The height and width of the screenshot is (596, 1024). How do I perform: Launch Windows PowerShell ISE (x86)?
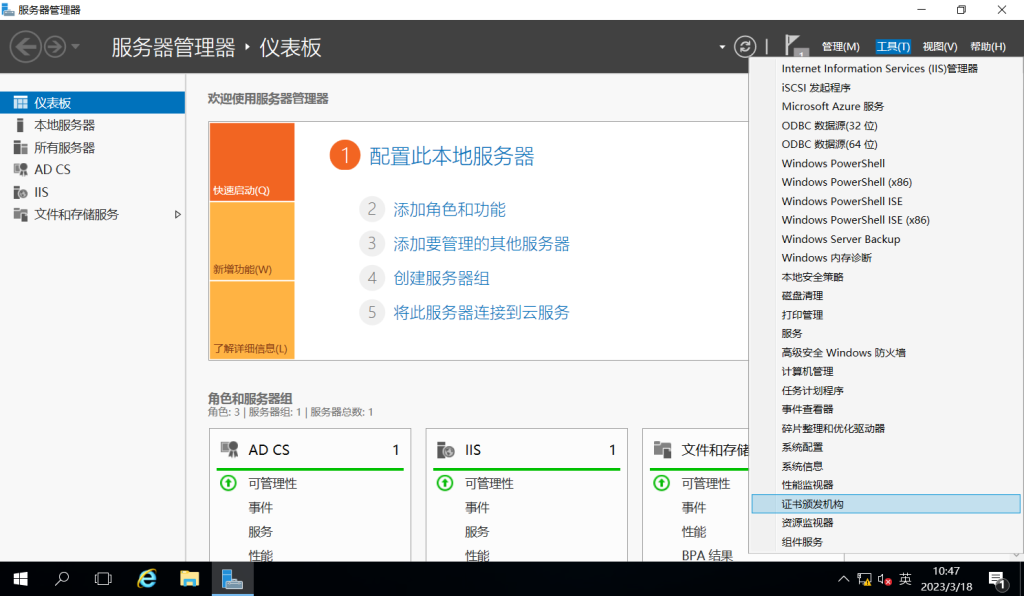pyautogui.click(x=886, y=220)
